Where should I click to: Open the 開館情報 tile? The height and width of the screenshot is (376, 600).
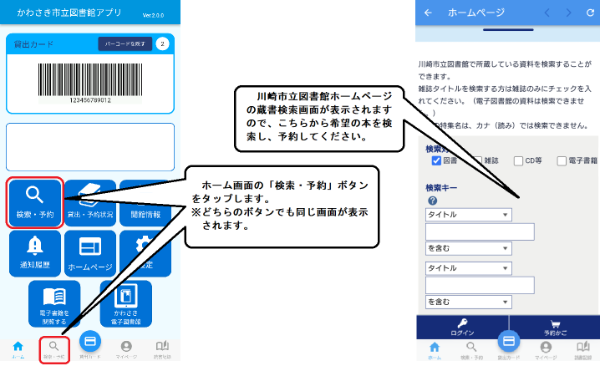pos(145,203)
